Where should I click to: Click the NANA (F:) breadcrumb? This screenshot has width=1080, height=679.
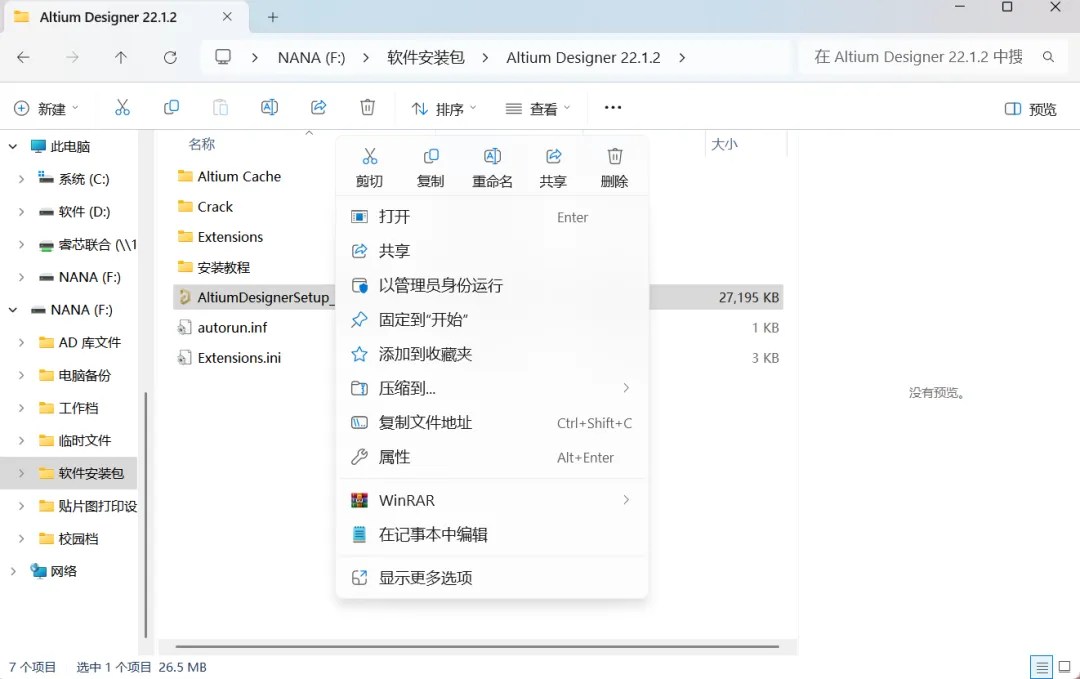click(311, 58)
